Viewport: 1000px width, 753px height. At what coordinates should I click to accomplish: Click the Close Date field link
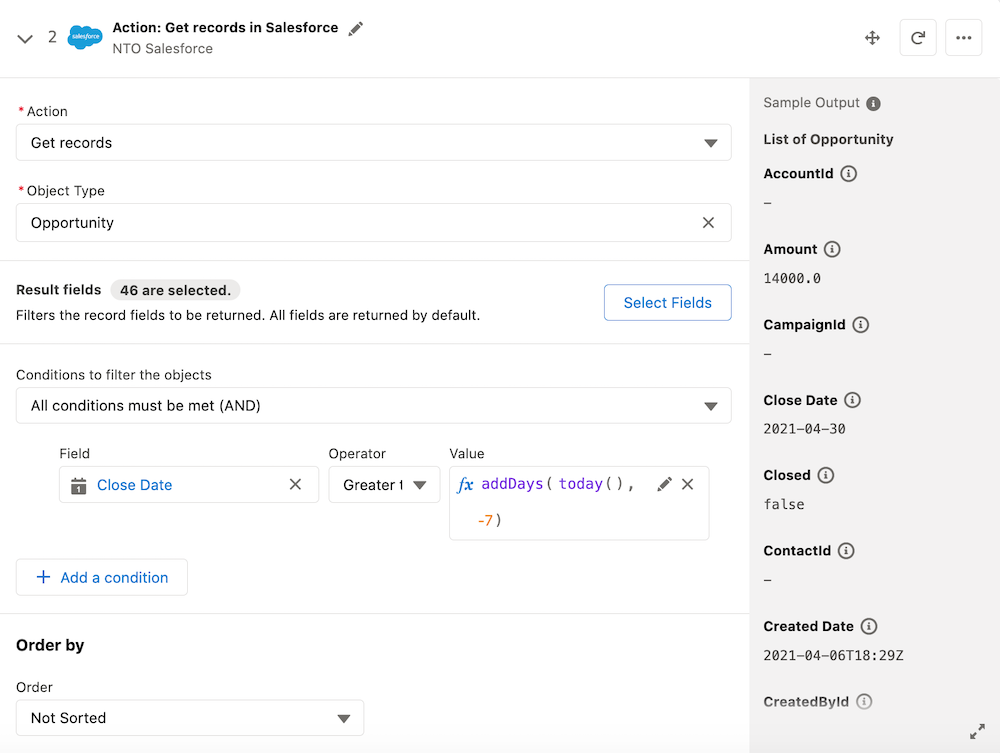[135, 485]
